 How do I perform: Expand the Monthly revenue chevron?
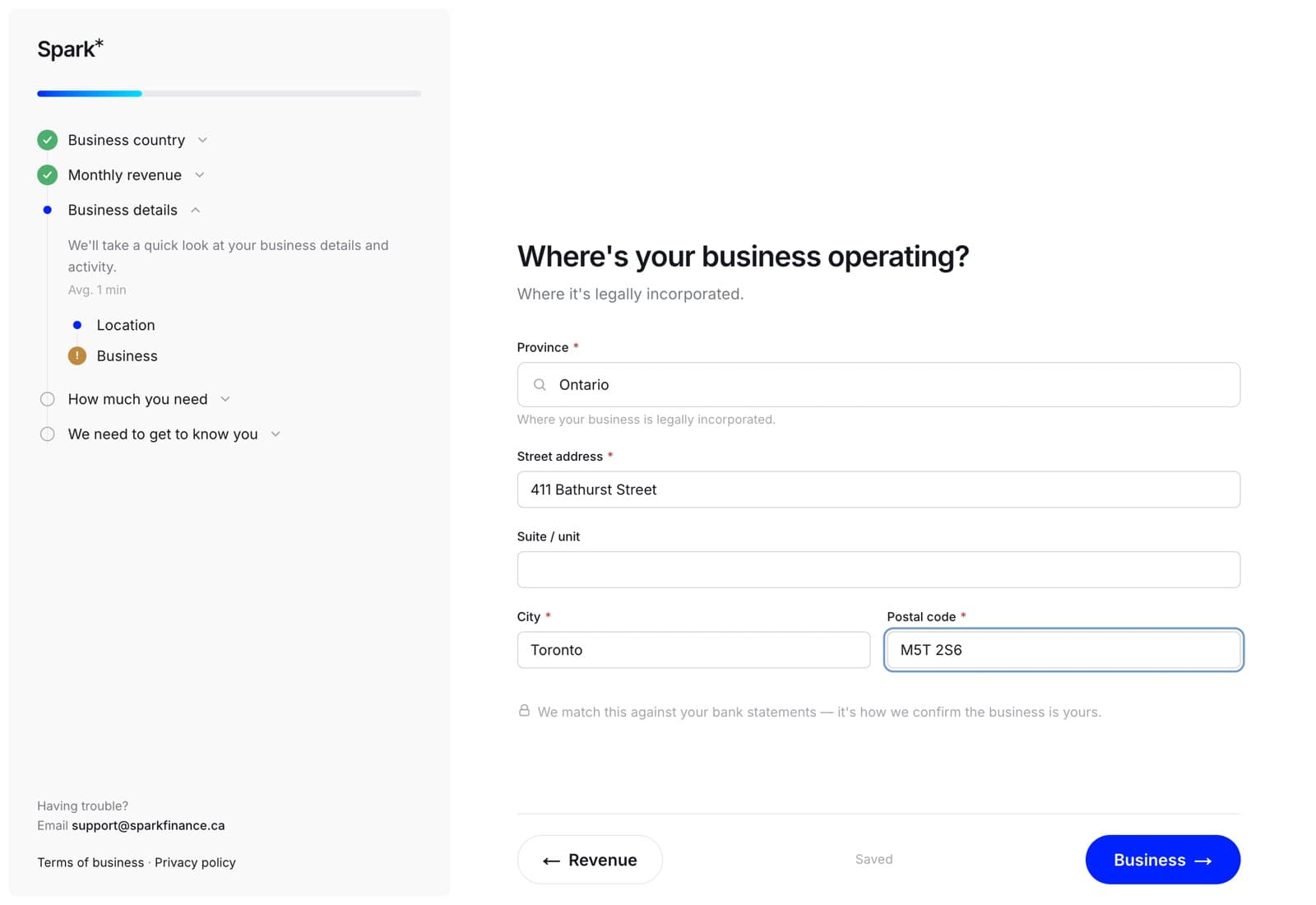click(199, 174)
